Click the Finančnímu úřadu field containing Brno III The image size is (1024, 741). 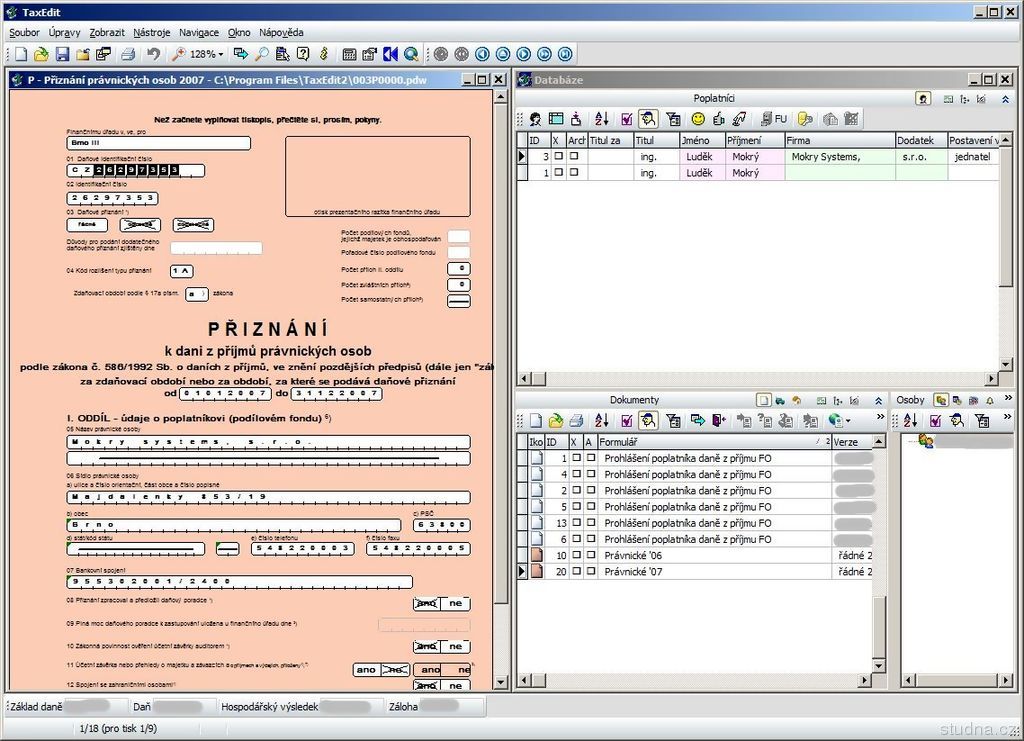(x=157, y=143)
